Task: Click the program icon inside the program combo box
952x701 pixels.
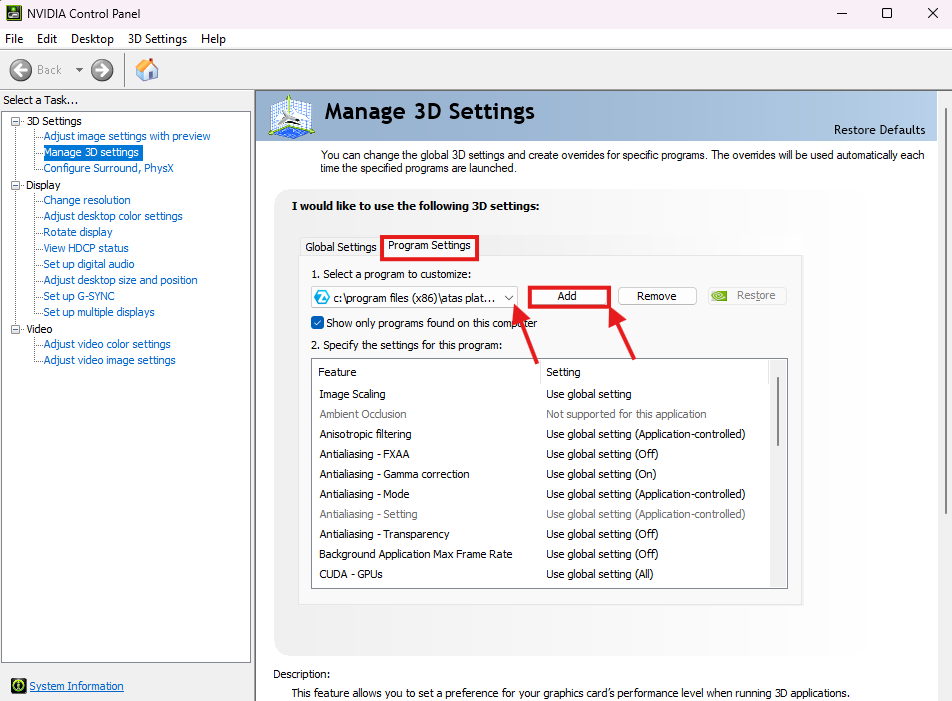Action: click(322, 297)
